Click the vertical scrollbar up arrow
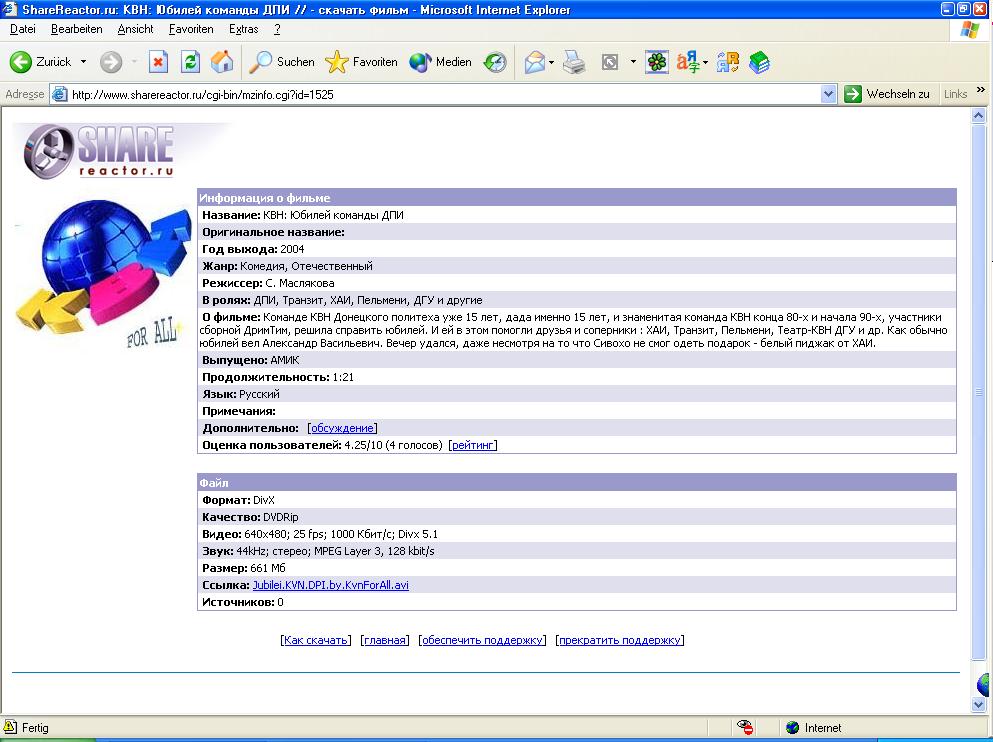 click(x=978, y=115)
